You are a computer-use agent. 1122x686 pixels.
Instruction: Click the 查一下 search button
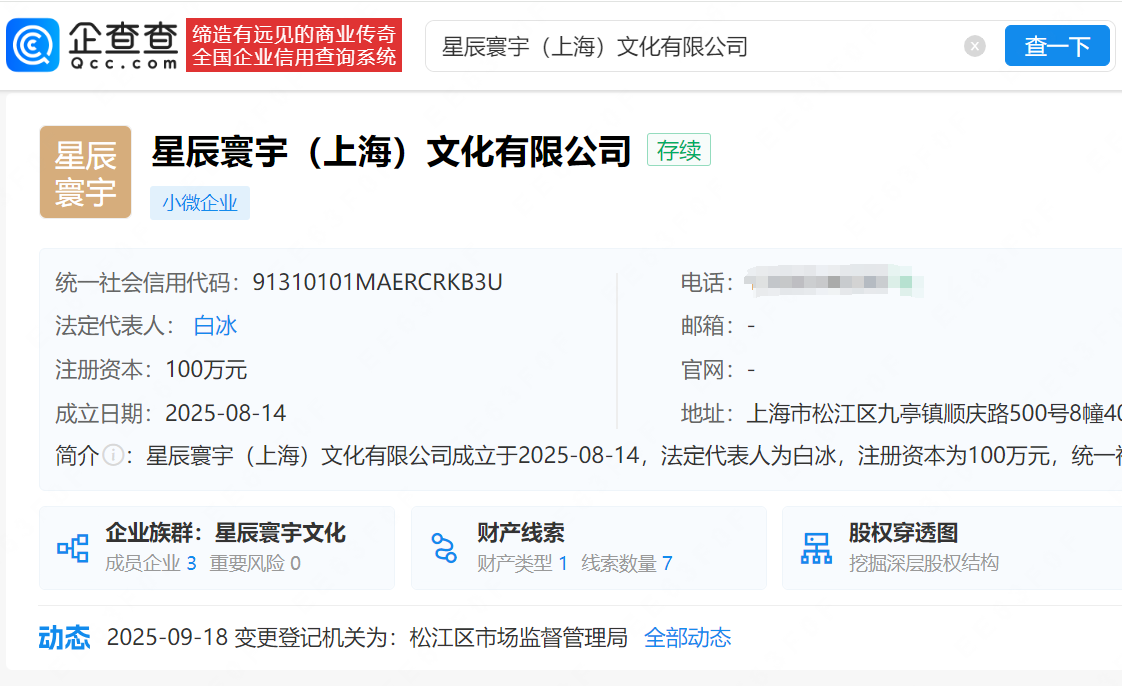(x=1056, y=46)
